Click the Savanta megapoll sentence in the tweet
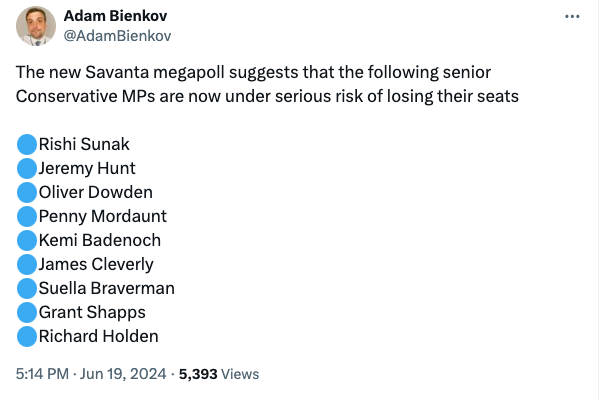599x400 pixels. 267,84
